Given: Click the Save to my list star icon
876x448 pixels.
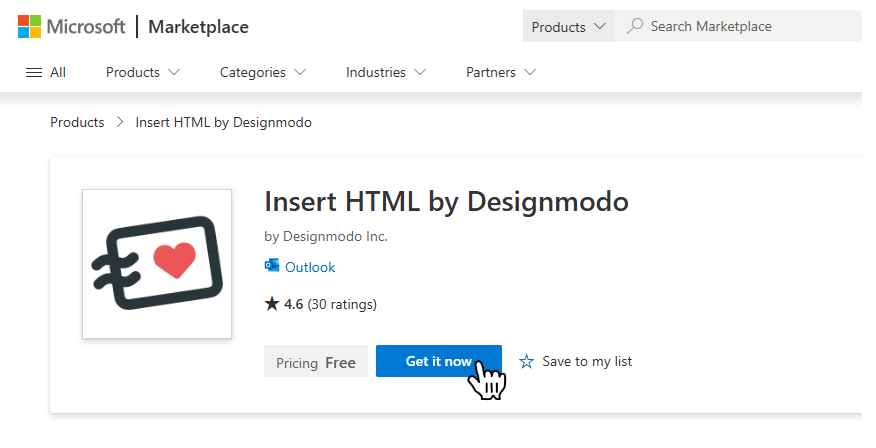Looking at the screenshot, I should tap(527, 362).
